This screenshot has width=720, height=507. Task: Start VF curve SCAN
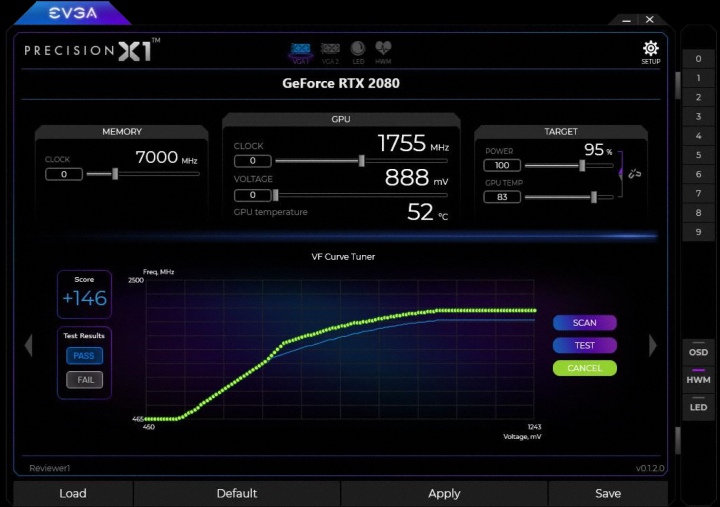(x=585, y=323)
